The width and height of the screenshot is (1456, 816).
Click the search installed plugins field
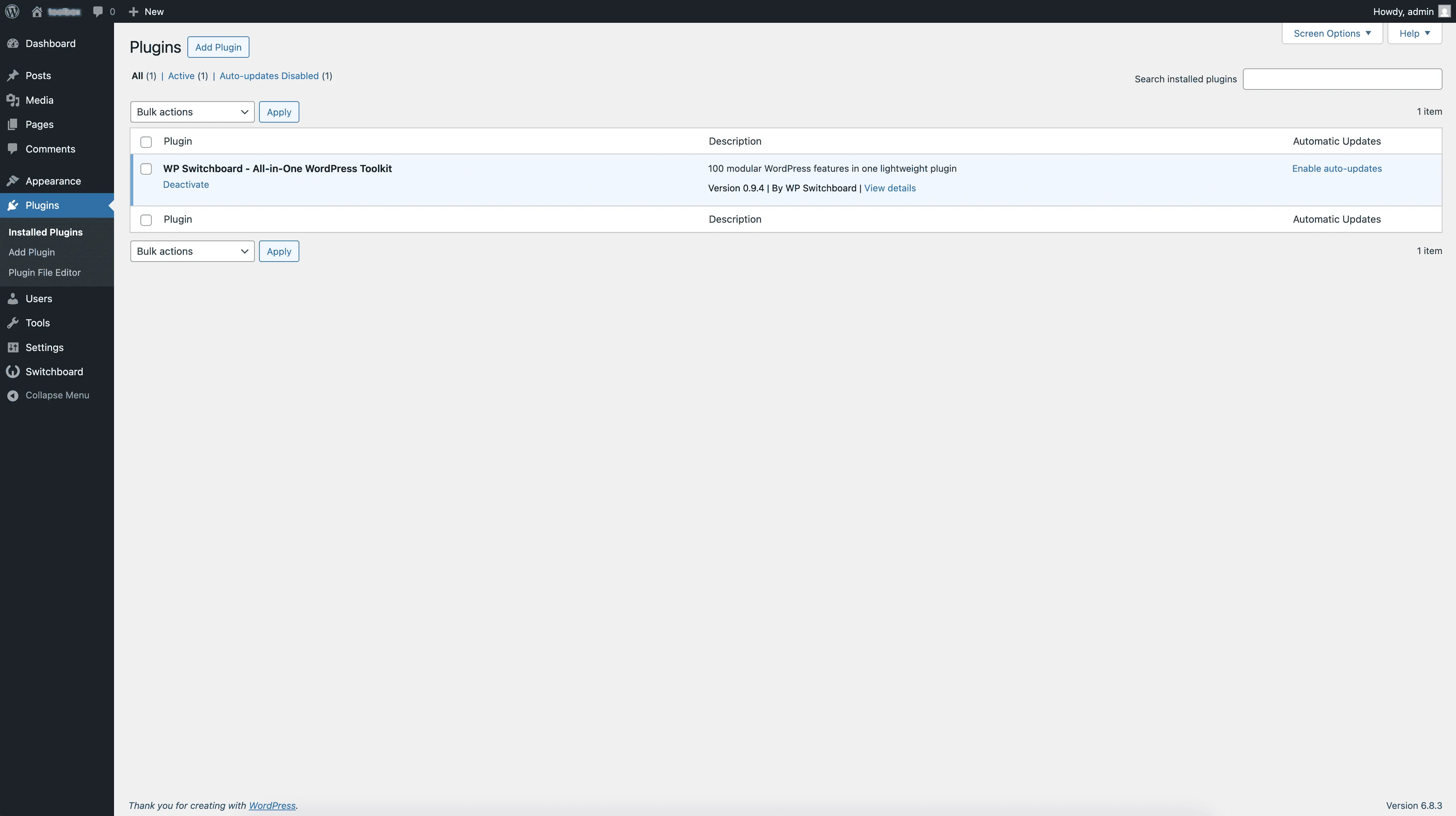pos(1342,79)
